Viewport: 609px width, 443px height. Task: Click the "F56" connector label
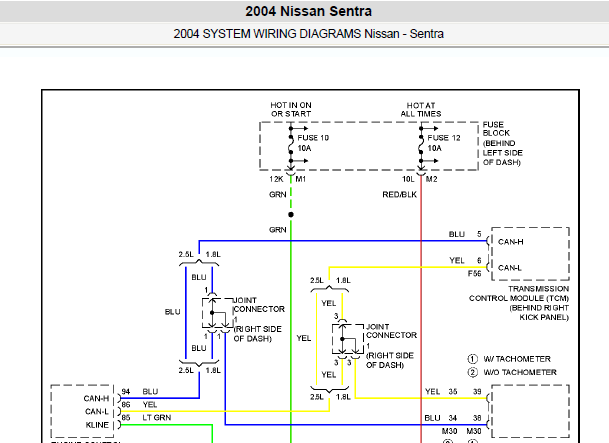(474, 274)
